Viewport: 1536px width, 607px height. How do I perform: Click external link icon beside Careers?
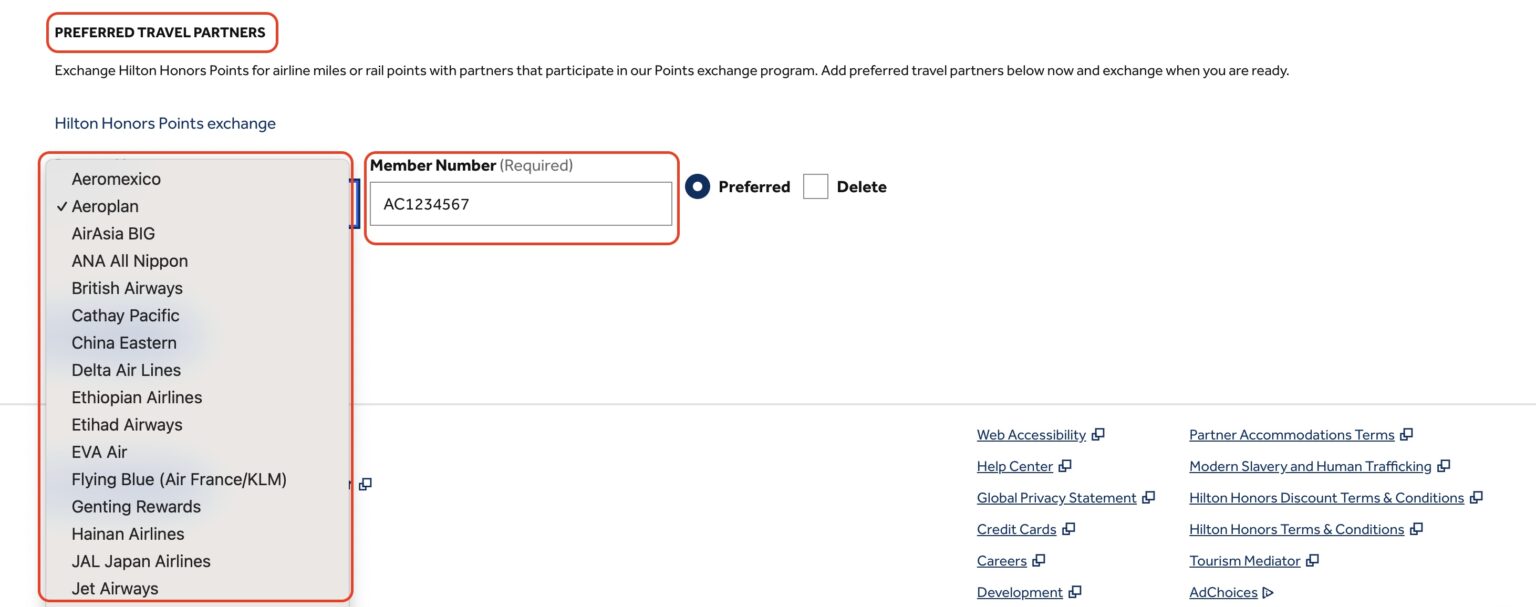point(1039,561)
